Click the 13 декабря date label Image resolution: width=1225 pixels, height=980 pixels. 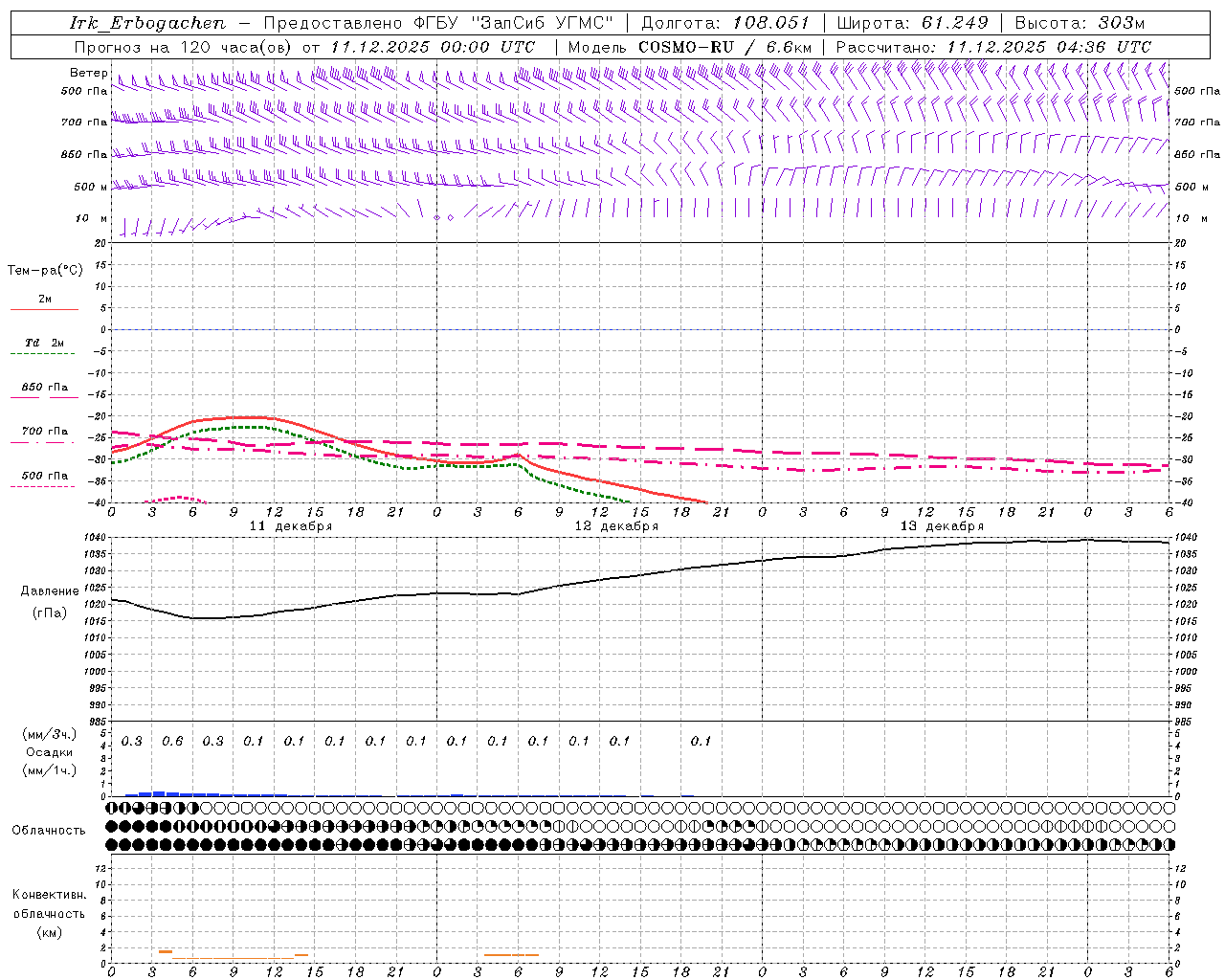(x=941, y=526)
